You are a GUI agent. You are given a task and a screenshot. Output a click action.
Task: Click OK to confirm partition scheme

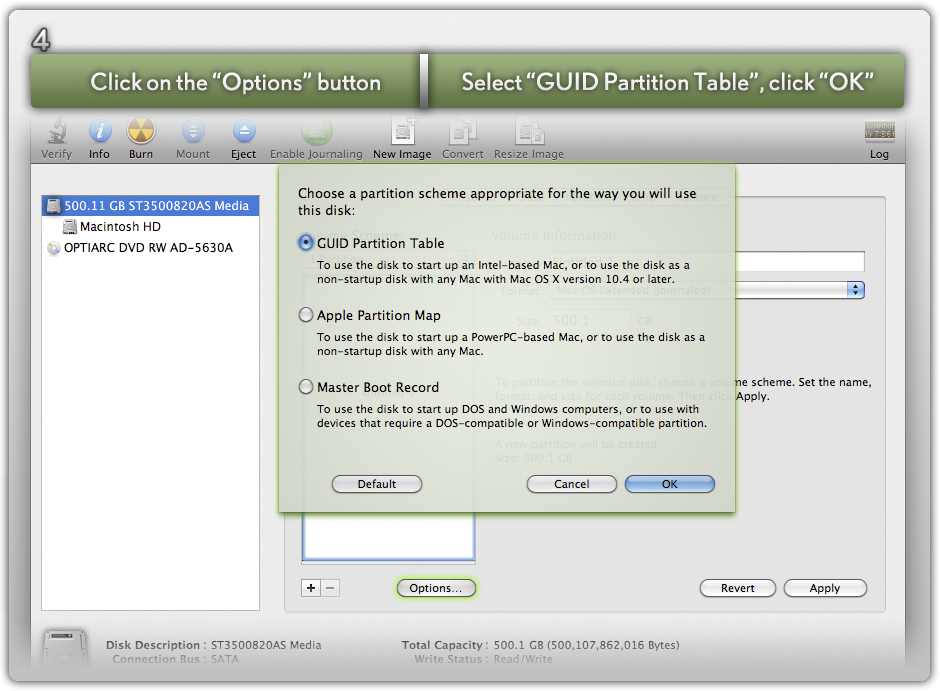[670, 484]
